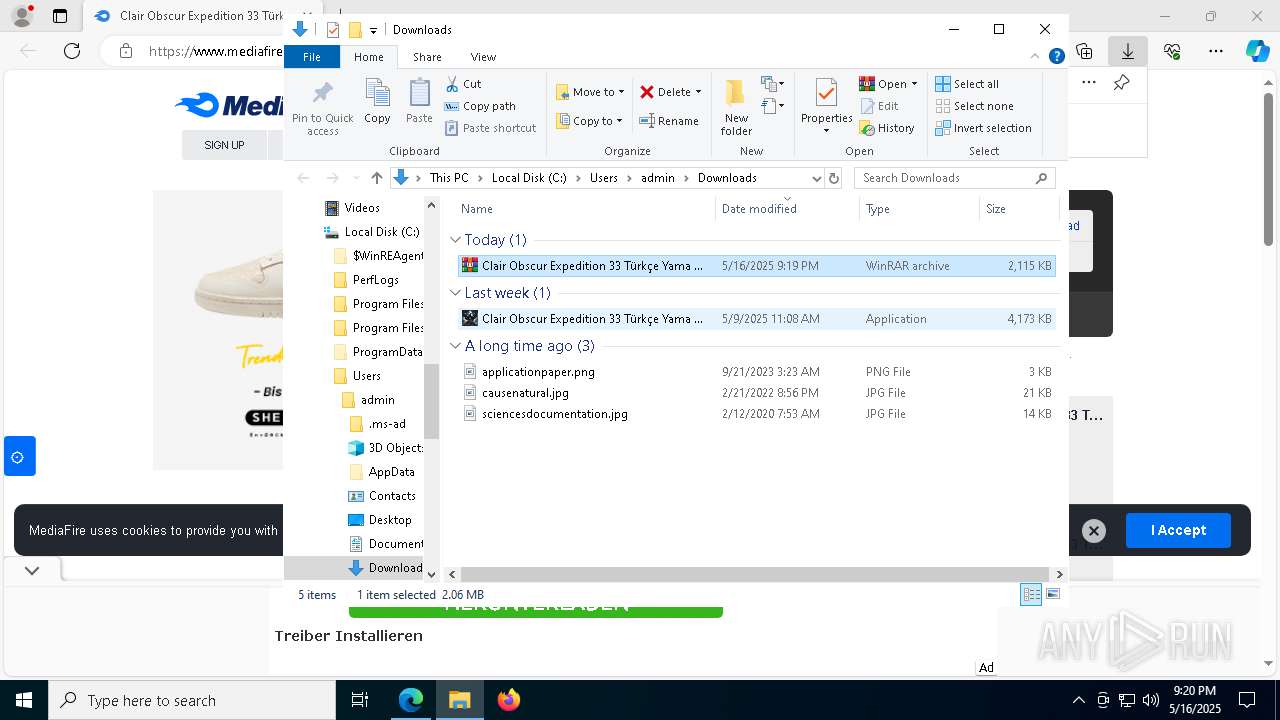Select the Application file from last week
The height and width of the screenshot is (720, 1280).
[x=756, y=319]
